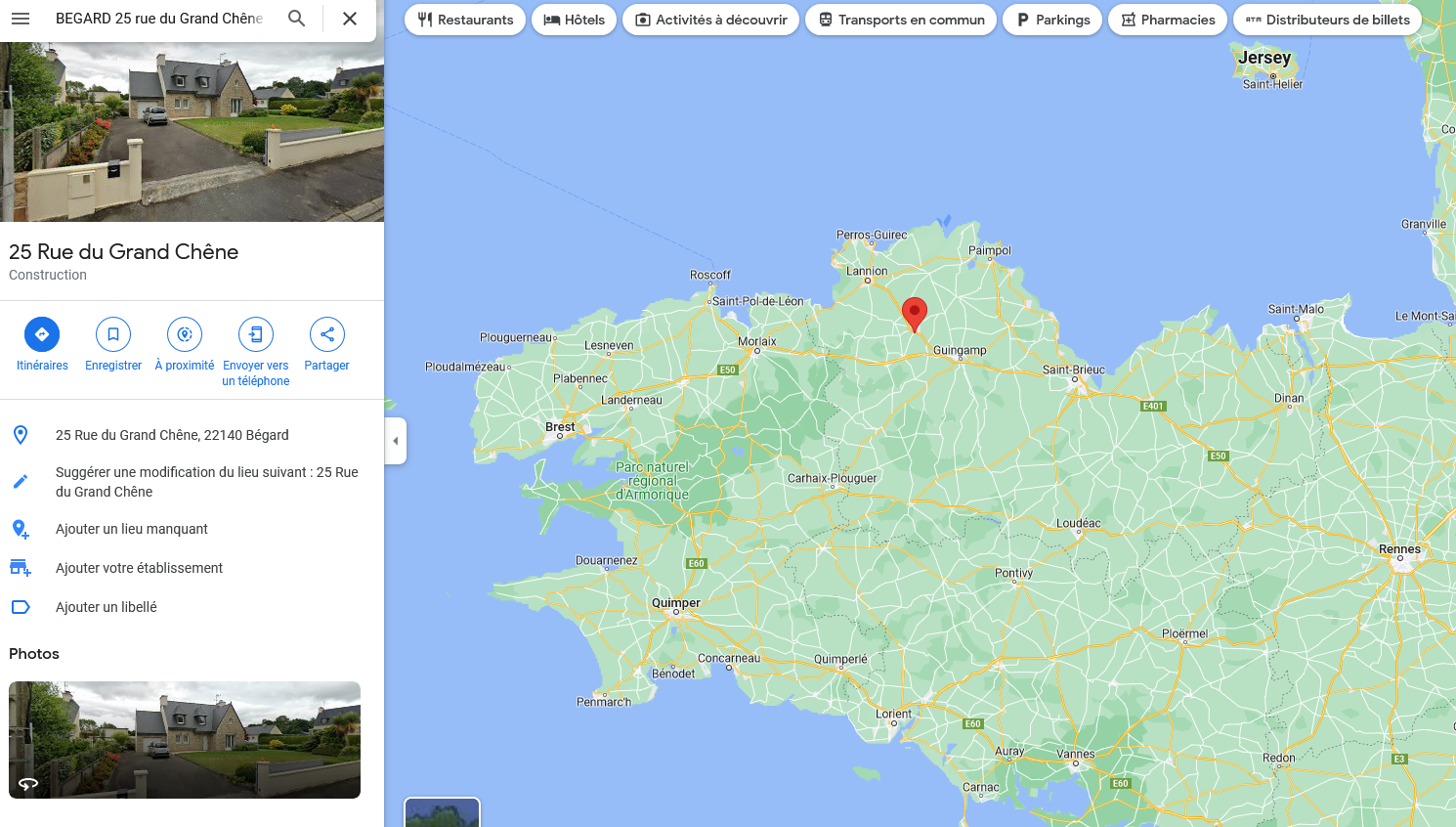Click the Douarnenez label on map
Image resolution: width=1456 pixels, height=827 pixels.
[607, 560]
